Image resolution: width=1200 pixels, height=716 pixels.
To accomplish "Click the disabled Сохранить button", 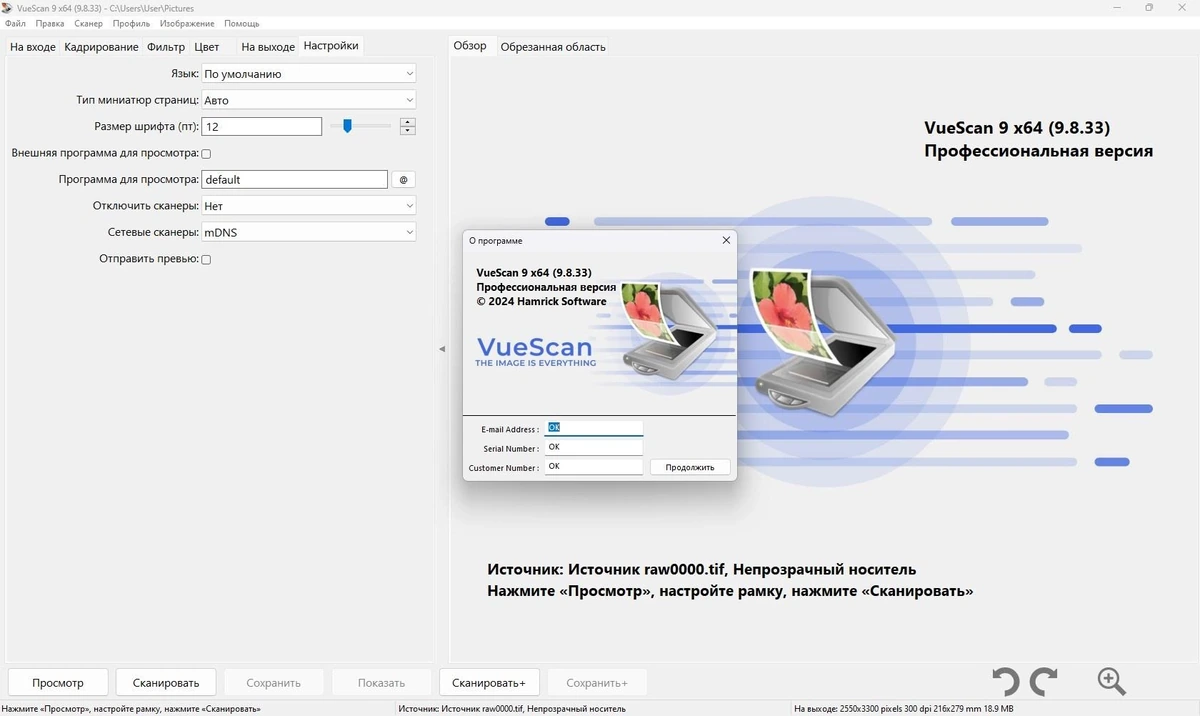I will click(x=274, y=683).
